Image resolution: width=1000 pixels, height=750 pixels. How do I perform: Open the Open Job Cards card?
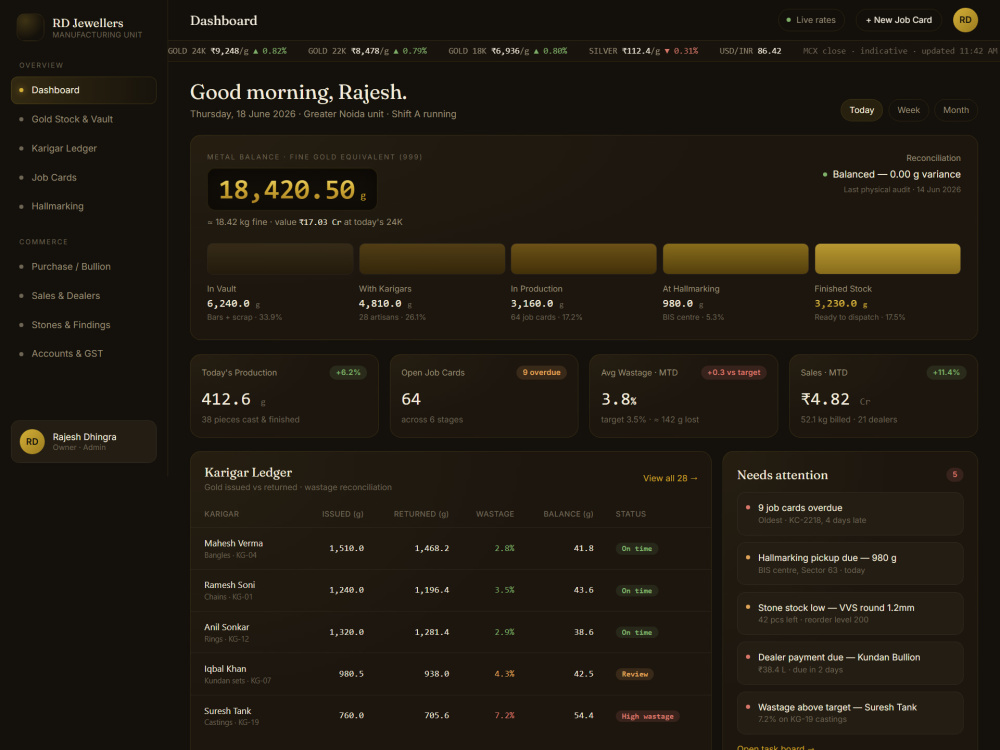pos(484,396)
